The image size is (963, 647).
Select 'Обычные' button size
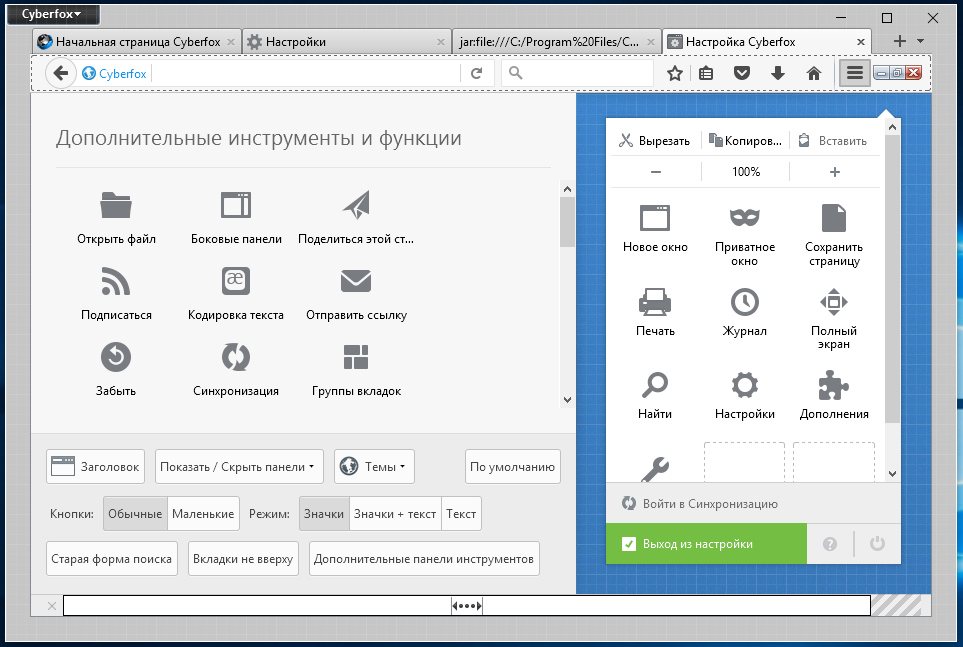tap(135, 514)
